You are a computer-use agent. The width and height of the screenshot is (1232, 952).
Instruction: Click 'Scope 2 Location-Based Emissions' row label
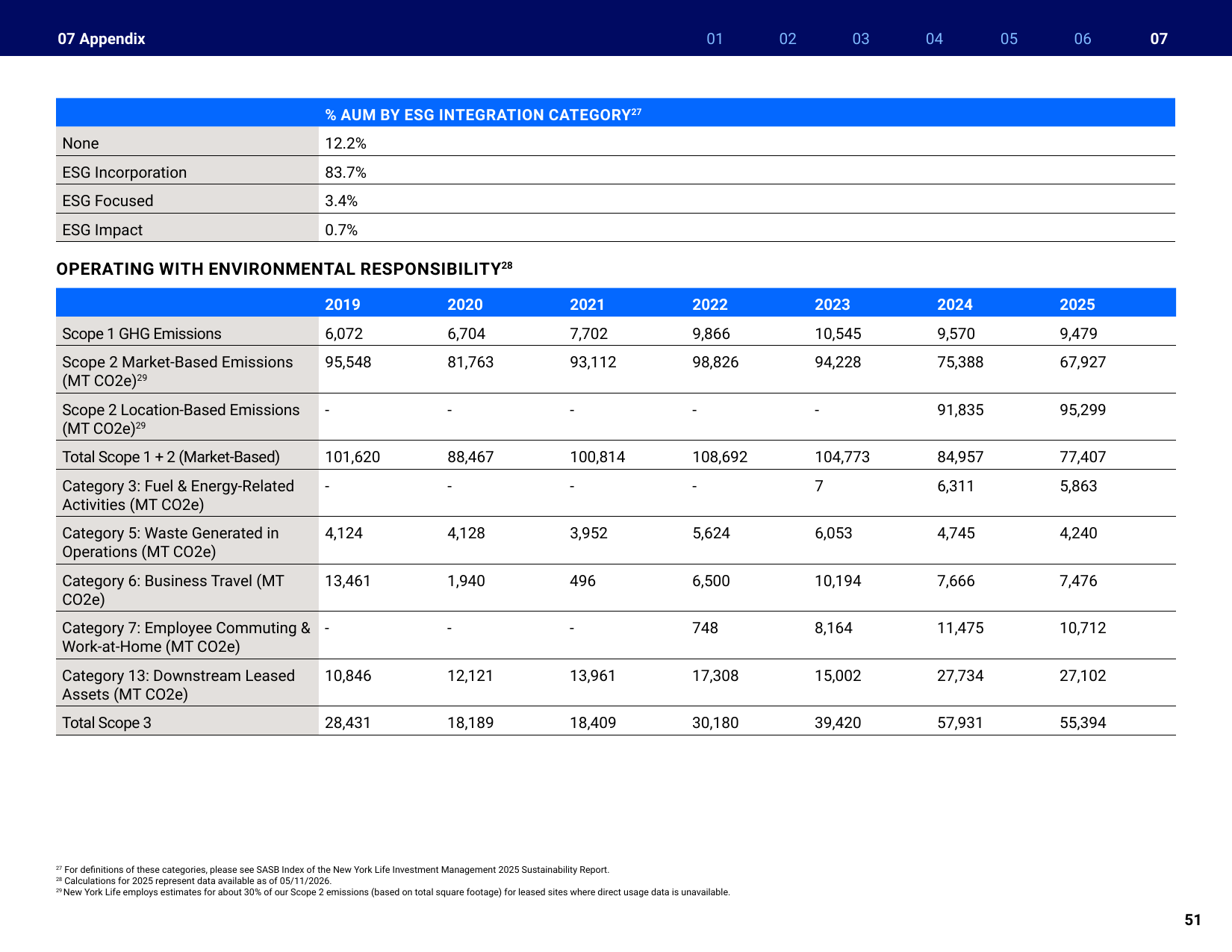[181, 419]
